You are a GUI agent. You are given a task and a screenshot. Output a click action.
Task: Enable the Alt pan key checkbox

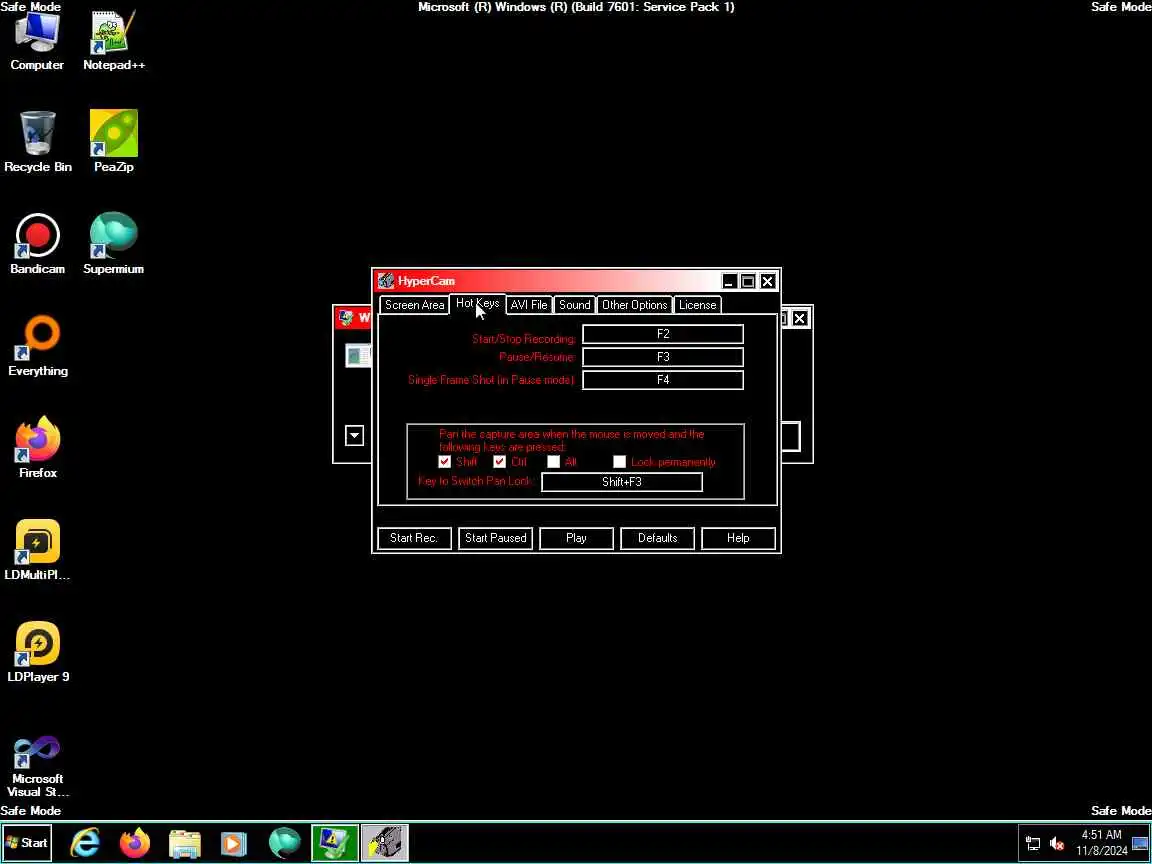point(553,461)
